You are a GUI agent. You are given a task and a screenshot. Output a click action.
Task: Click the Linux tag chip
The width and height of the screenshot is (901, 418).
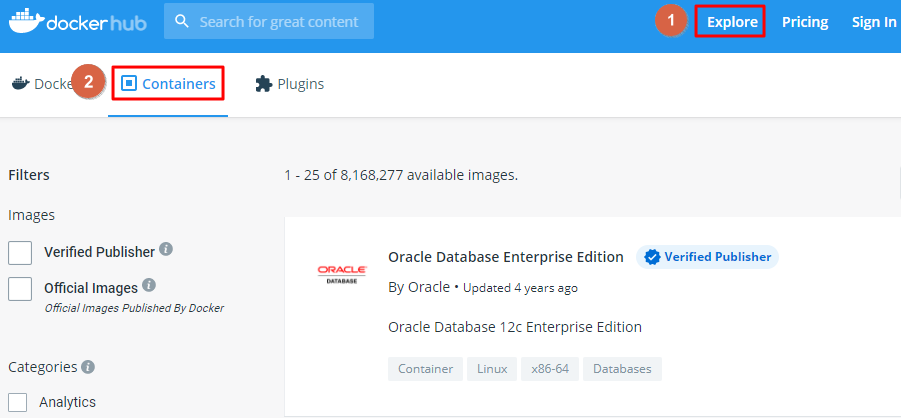click(x=492, y=369)
